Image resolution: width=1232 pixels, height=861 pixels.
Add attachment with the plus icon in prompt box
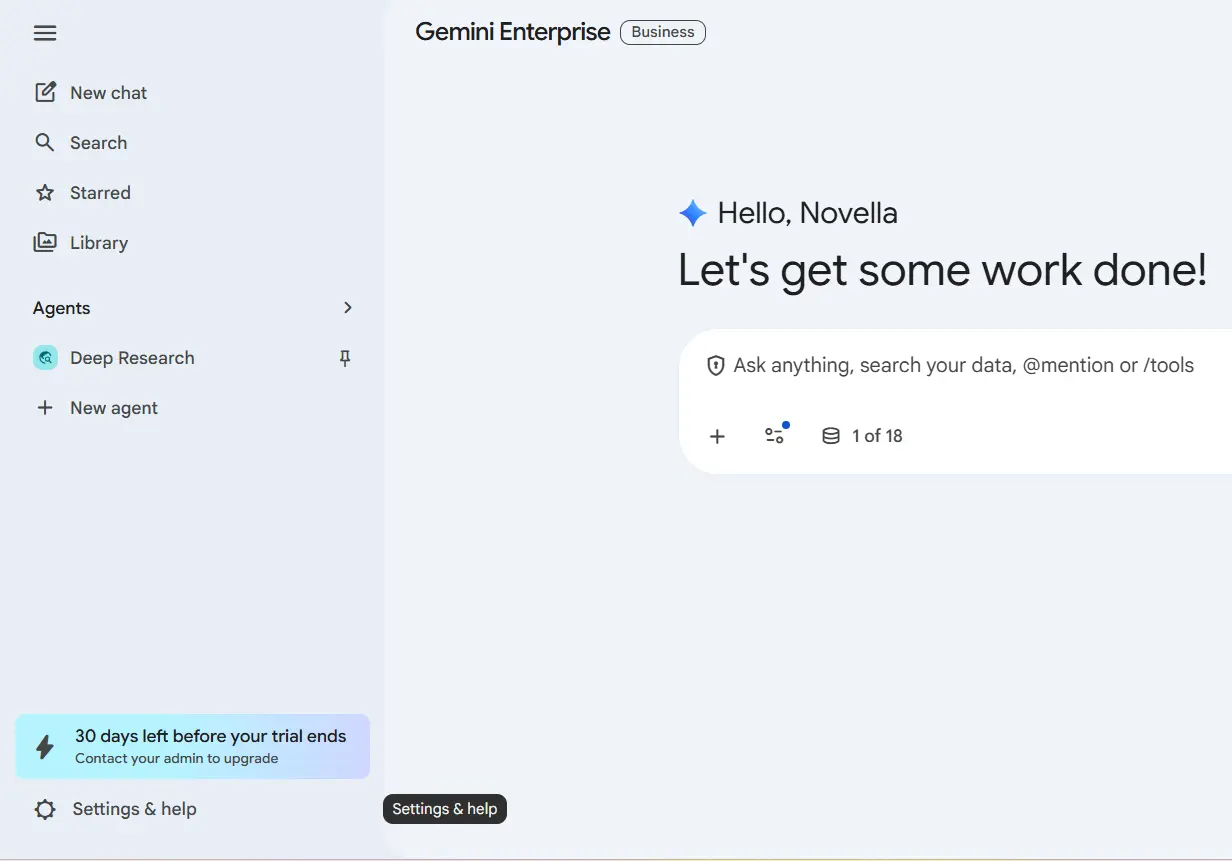717,436
